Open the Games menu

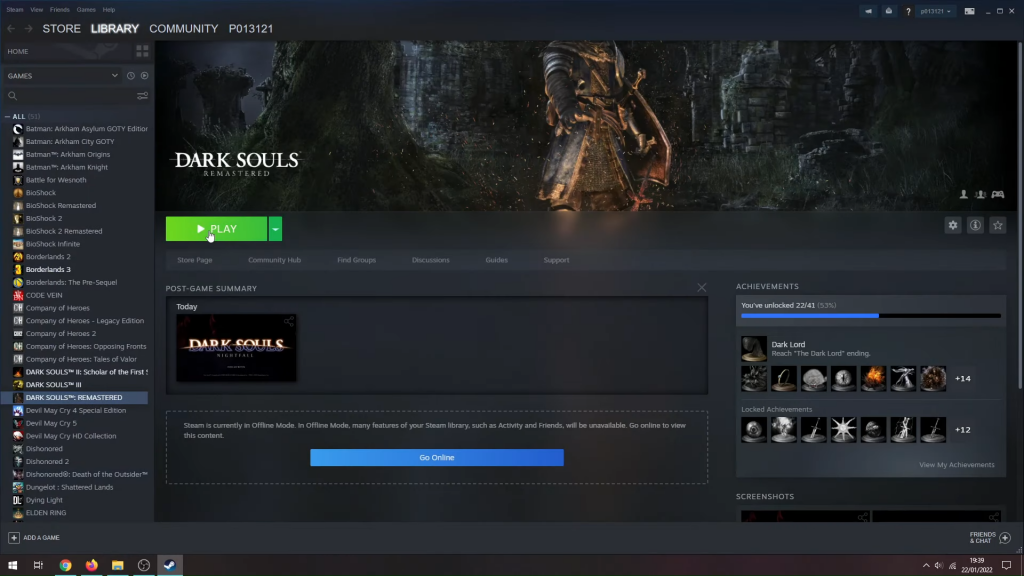[x=86, y=10]
